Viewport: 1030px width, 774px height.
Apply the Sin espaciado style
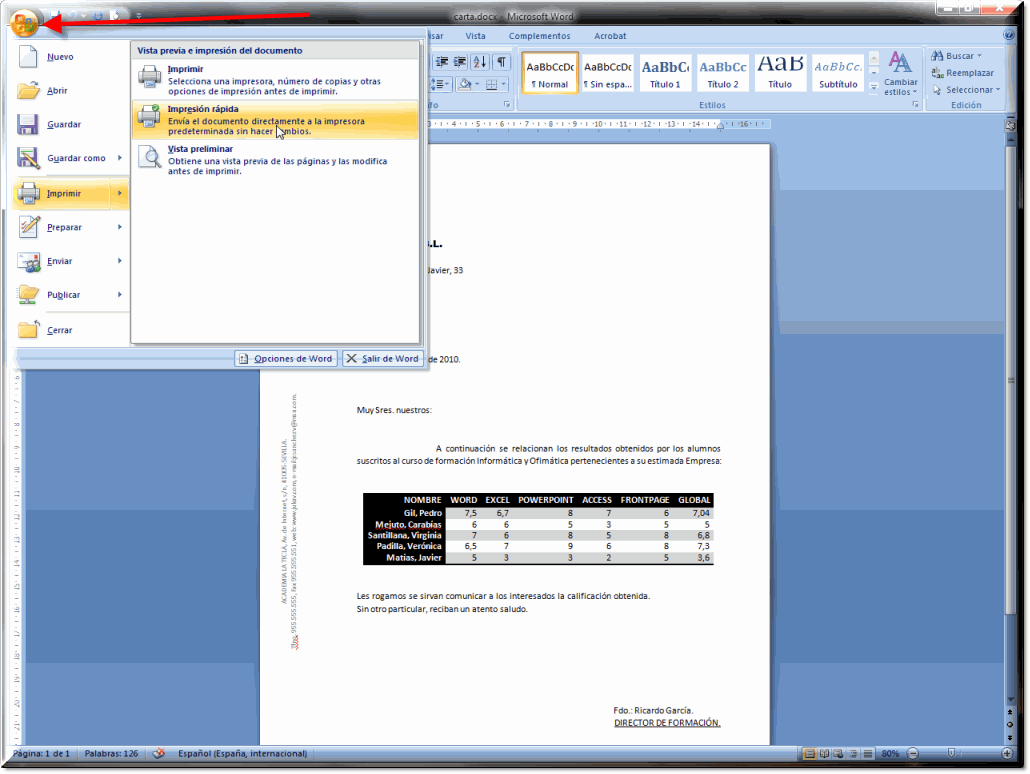pos(608,72)
